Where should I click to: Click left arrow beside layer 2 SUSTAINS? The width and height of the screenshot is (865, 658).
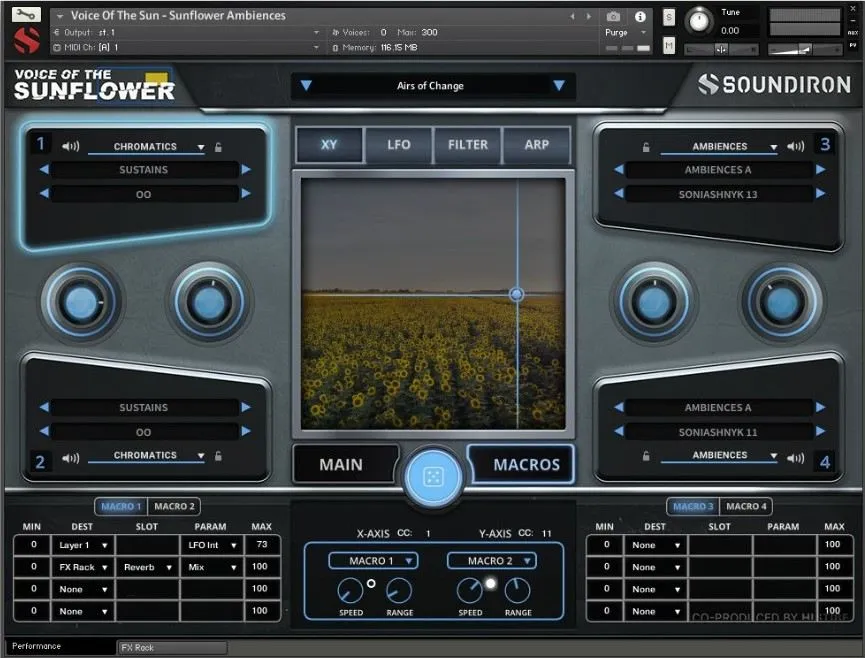coord(44,407)
